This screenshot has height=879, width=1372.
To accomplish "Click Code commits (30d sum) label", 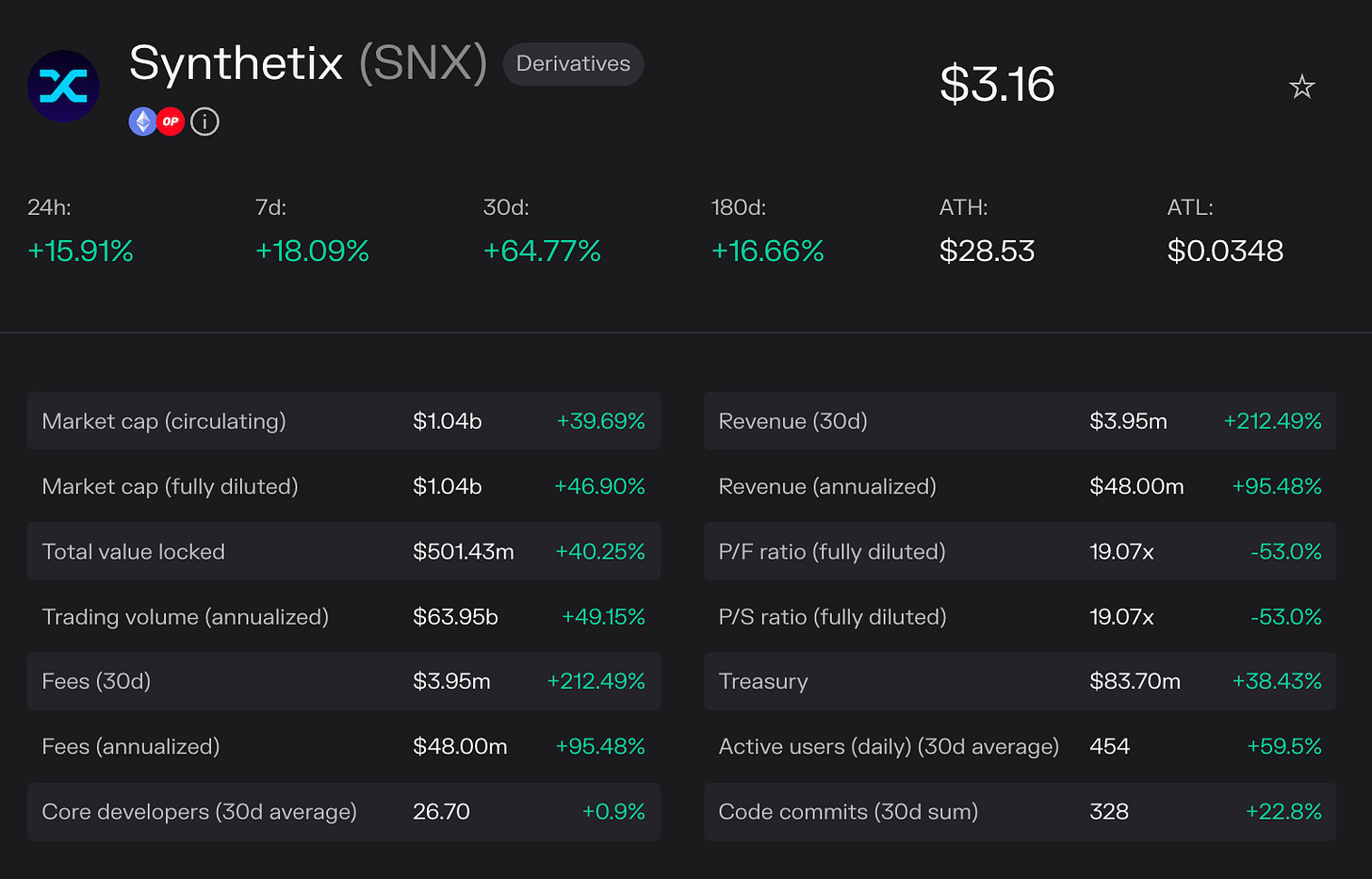I will pos(848,811).
